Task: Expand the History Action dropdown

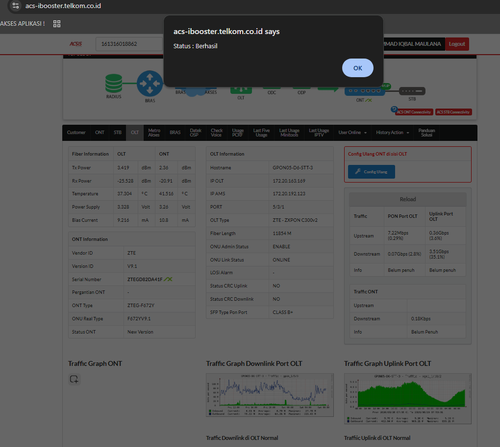Action: [392, 133]
